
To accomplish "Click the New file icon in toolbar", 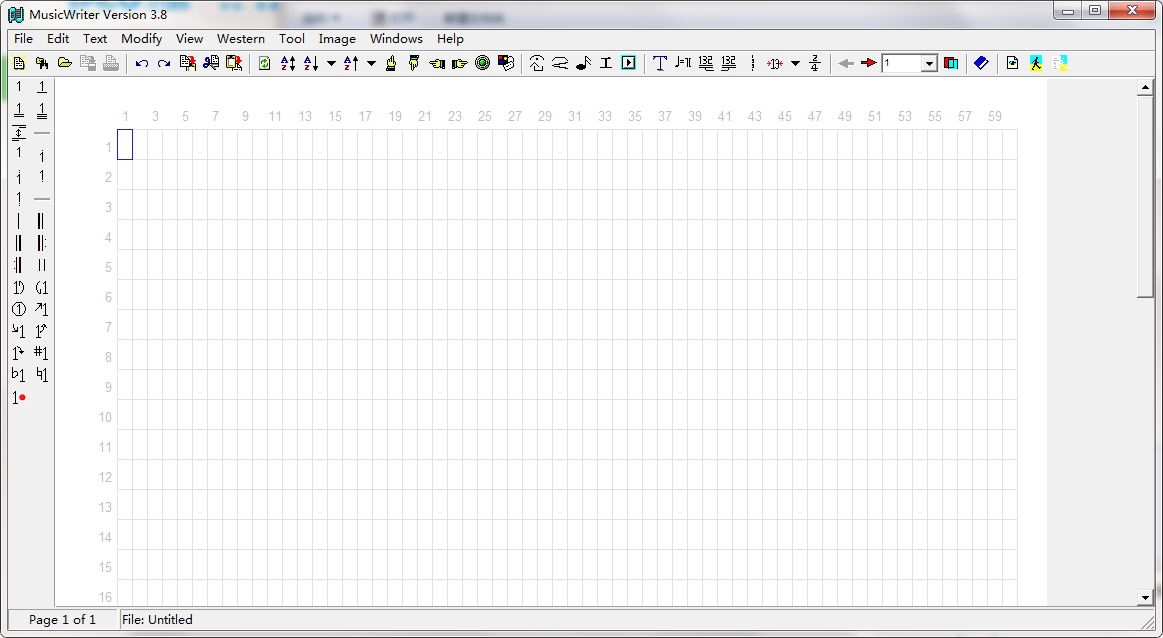I will coord(19,63).
